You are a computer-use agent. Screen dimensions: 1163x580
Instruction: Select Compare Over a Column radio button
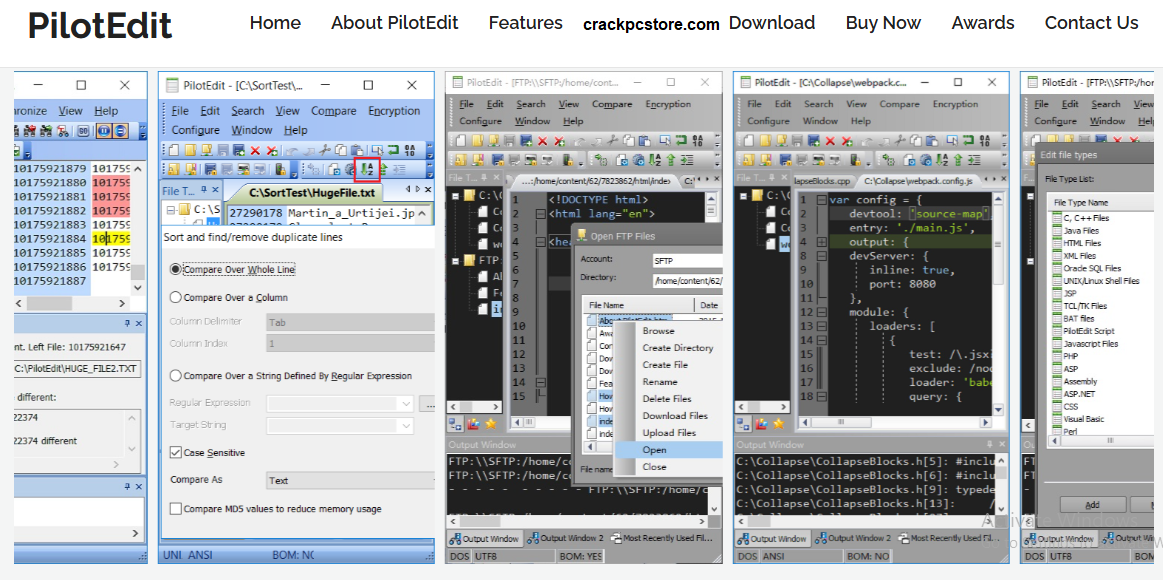pyautogui.click(x=176, y=297)
